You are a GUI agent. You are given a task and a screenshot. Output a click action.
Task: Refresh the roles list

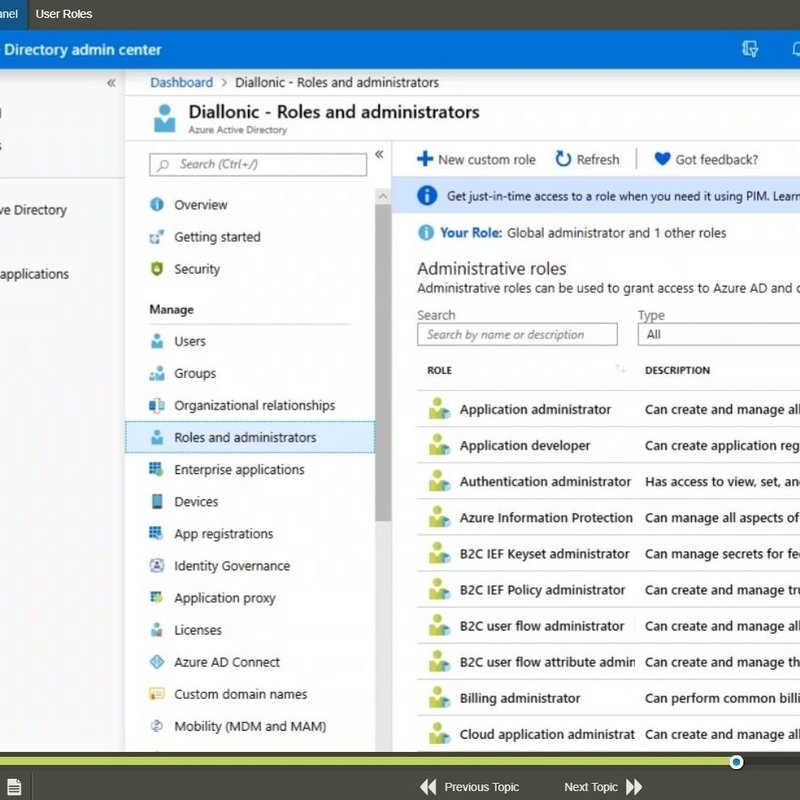point(587,159)
